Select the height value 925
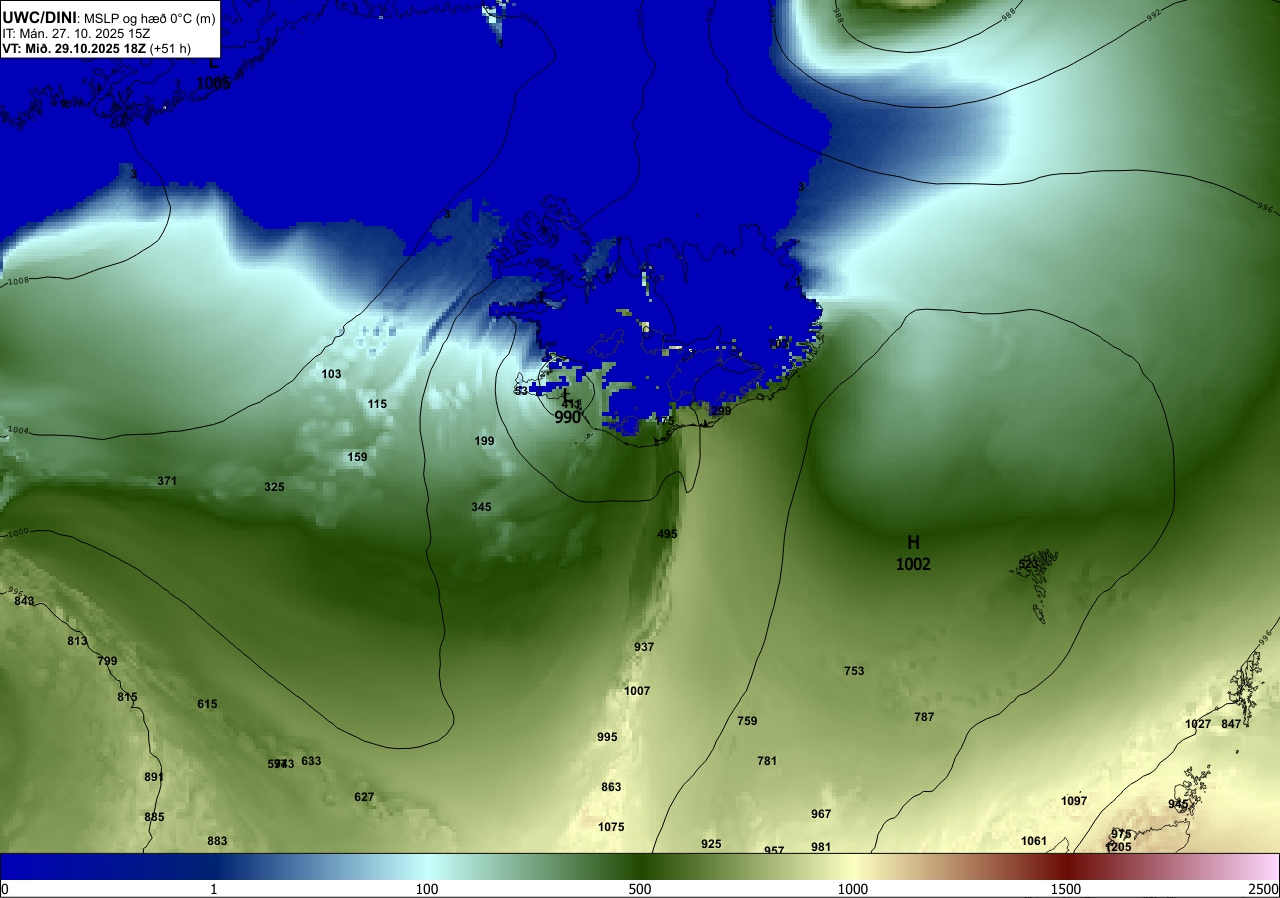This screenshot has height=898, width=1280. point(711,844)
